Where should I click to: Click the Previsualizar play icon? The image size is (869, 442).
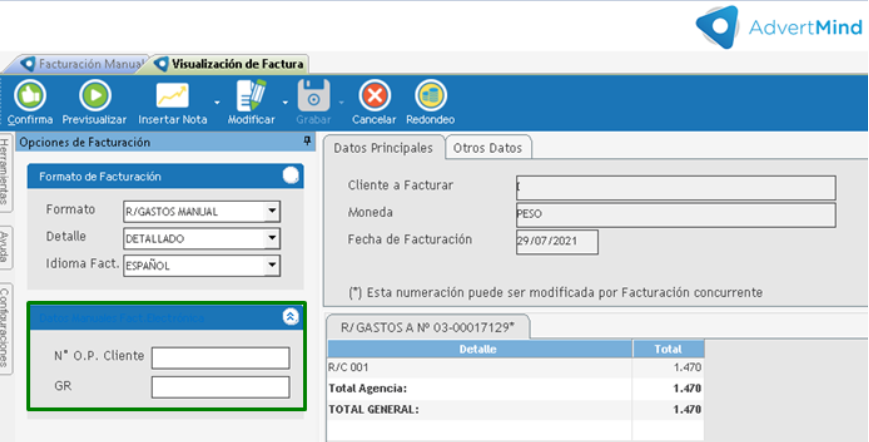[94, 96]
